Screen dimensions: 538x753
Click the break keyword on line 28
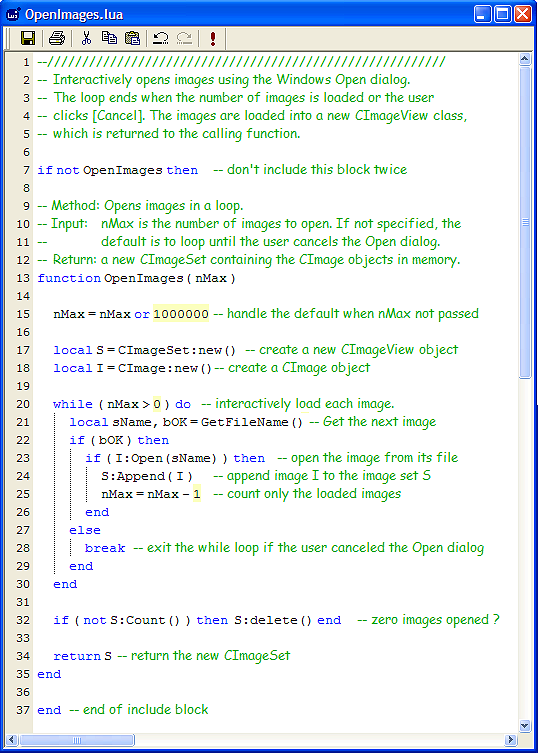pyautogui.click(x=105, y=548)
